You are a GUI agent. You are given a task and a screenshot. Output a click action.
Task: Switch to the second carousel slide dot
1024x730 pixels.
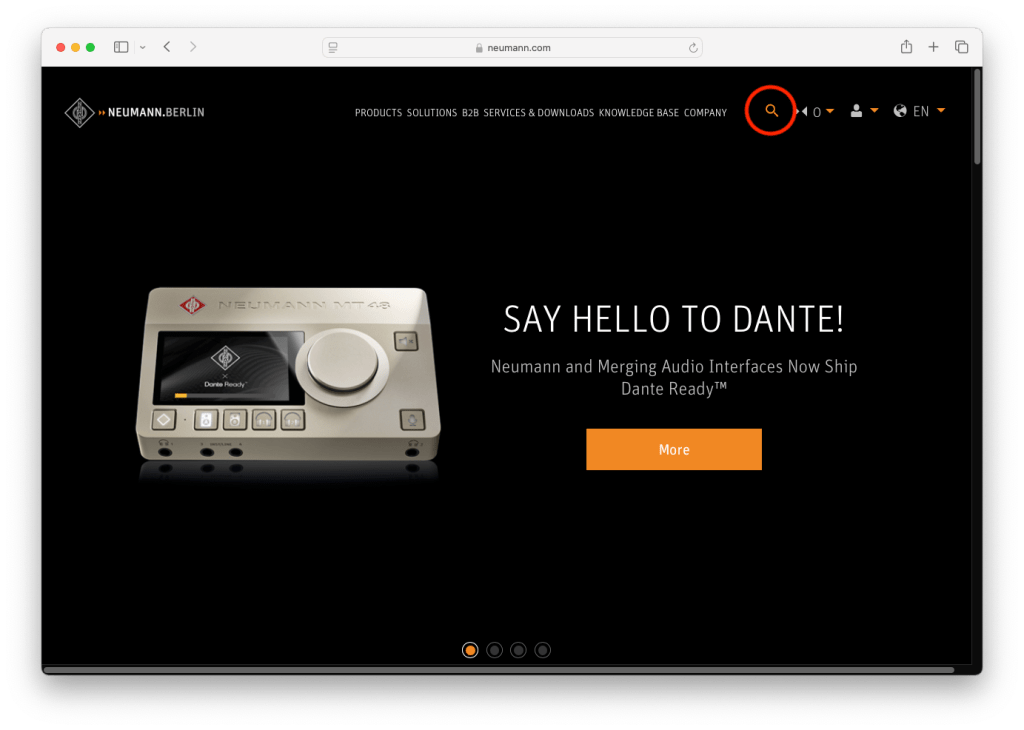[494, 650]
